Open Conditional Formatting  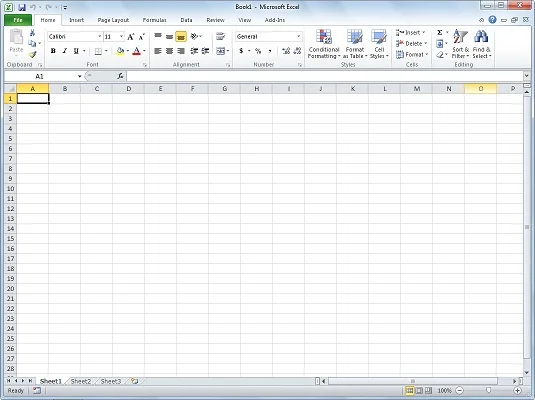[x=323, y=44]
